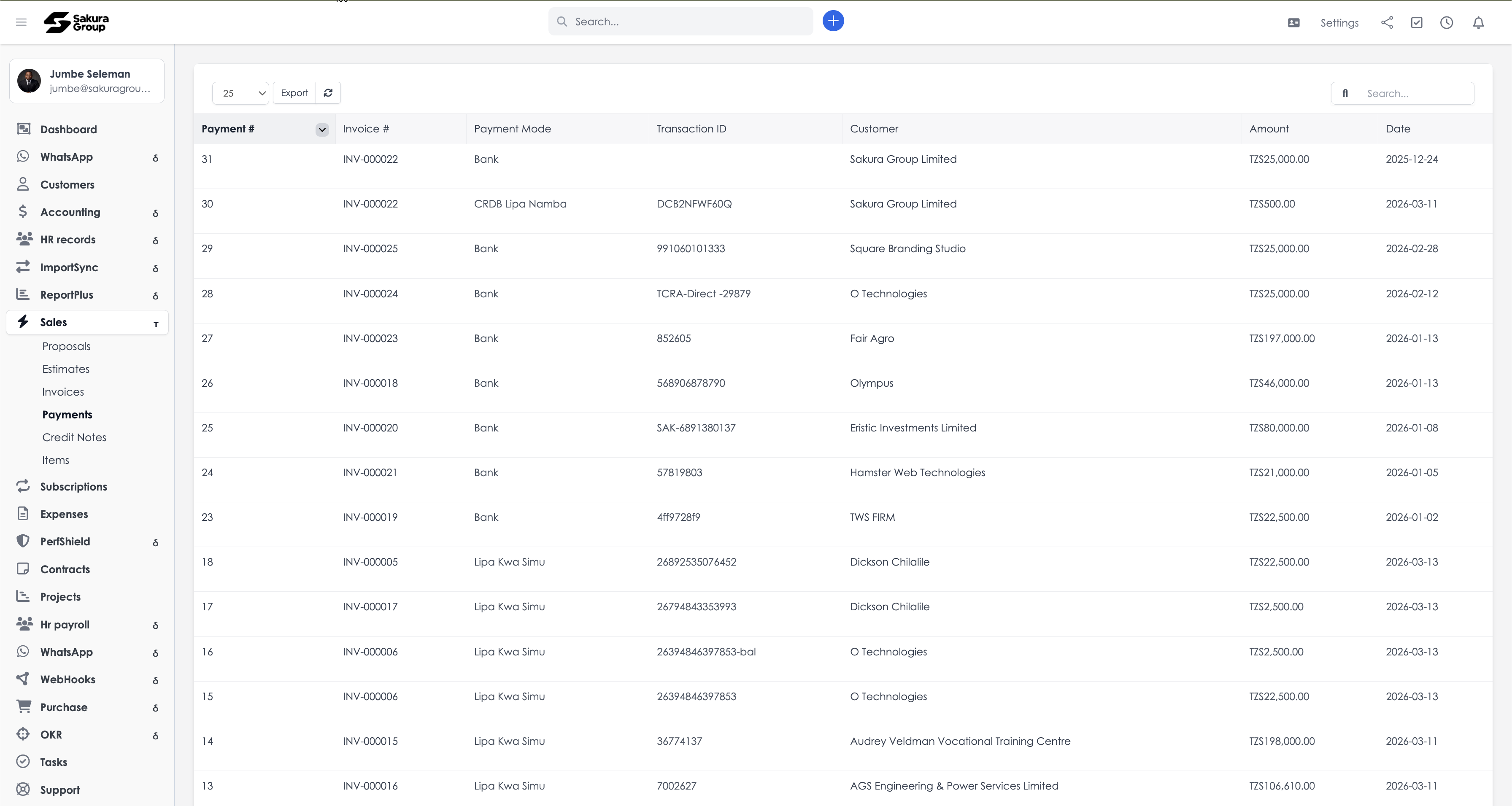The image size is (1512, 806).
Task: Open the clock timesheet icon
Action: [1447, 23]
